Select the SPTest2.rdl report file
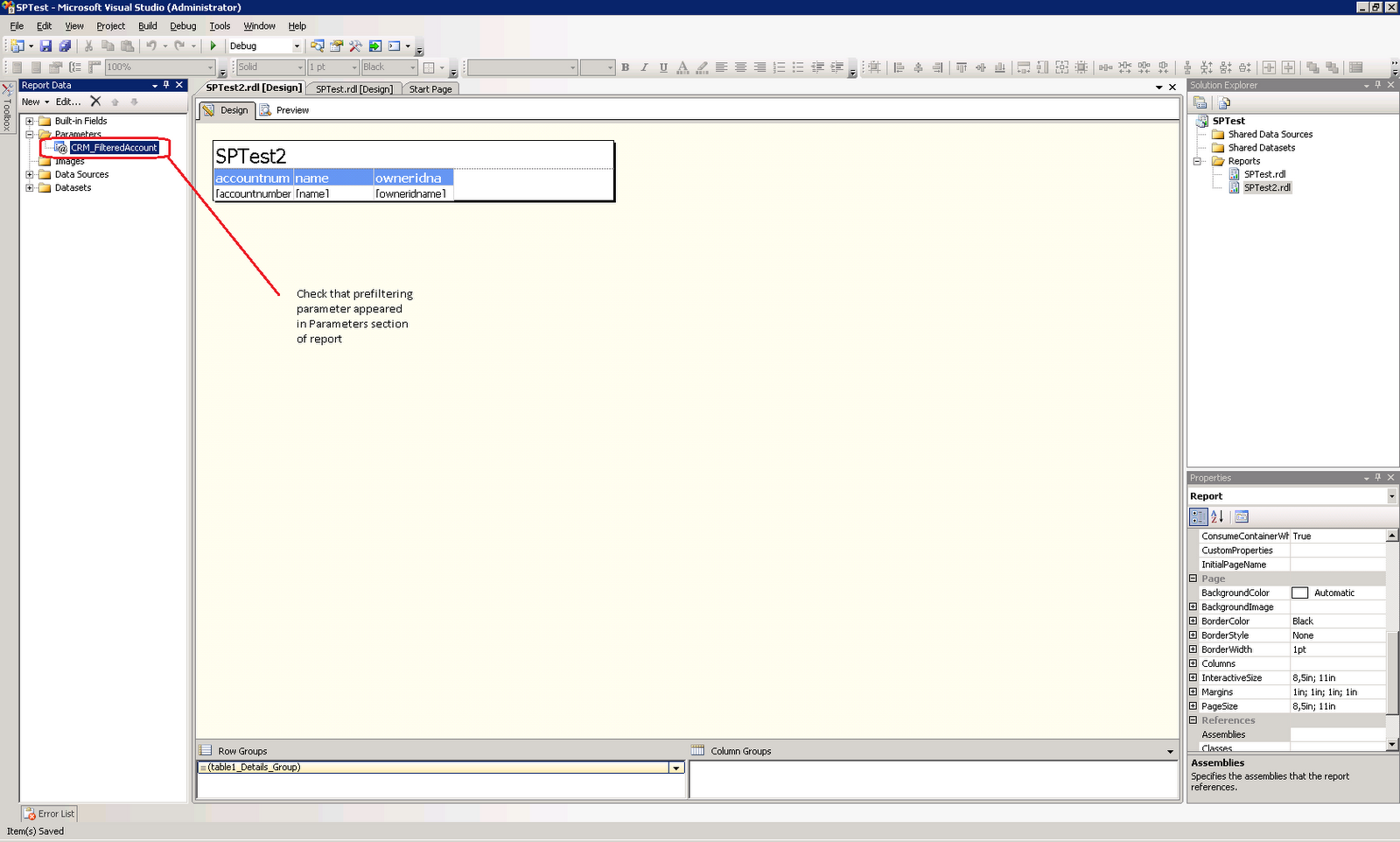Screen dimensions: 1400x842 click(1267, 188)
